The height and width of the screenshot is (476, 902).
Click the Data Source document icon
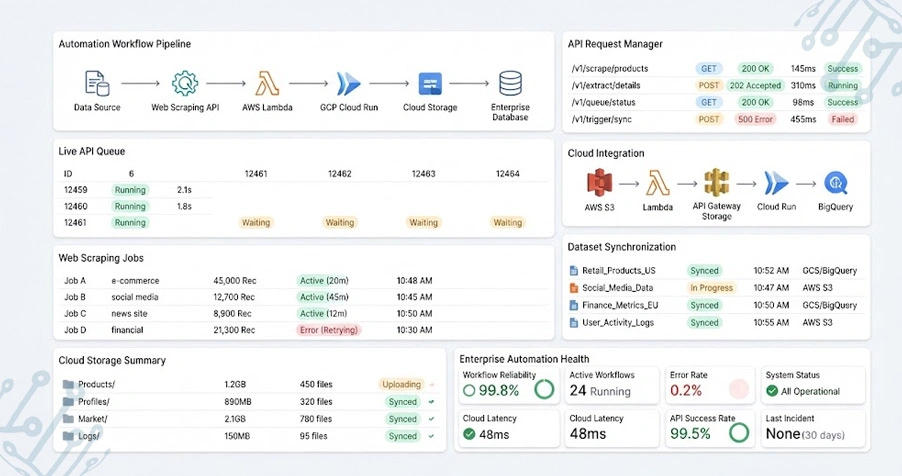(97, 83)
